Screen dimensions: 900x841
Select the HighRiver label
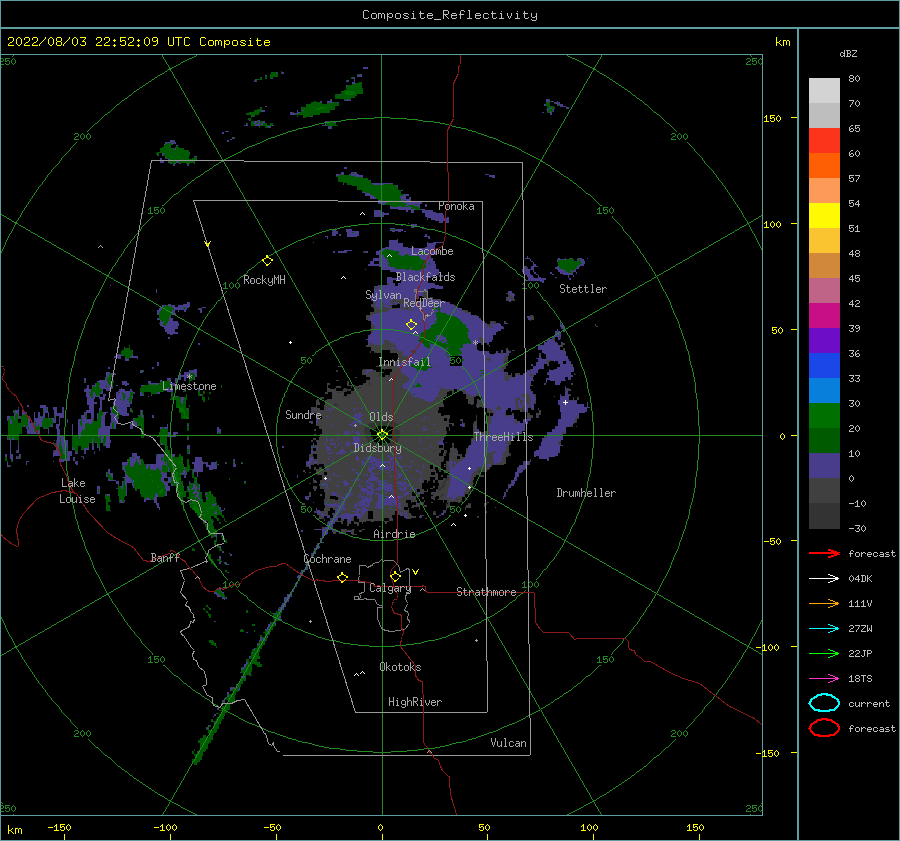pos(415,702)
